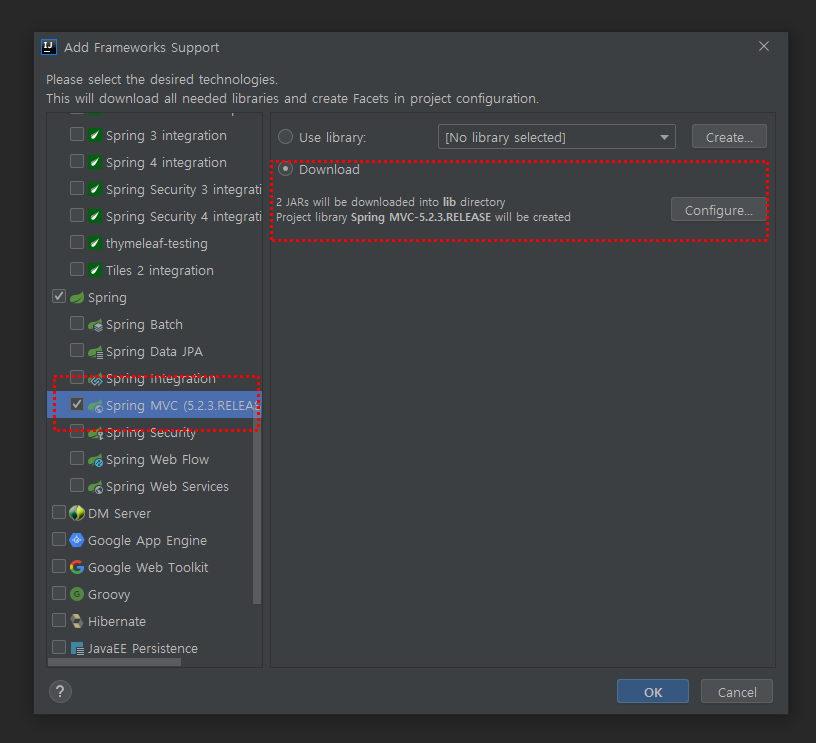Click the Spring Security 3 integration icon
The width and height of the screenshot is (816, 743).
95,189
